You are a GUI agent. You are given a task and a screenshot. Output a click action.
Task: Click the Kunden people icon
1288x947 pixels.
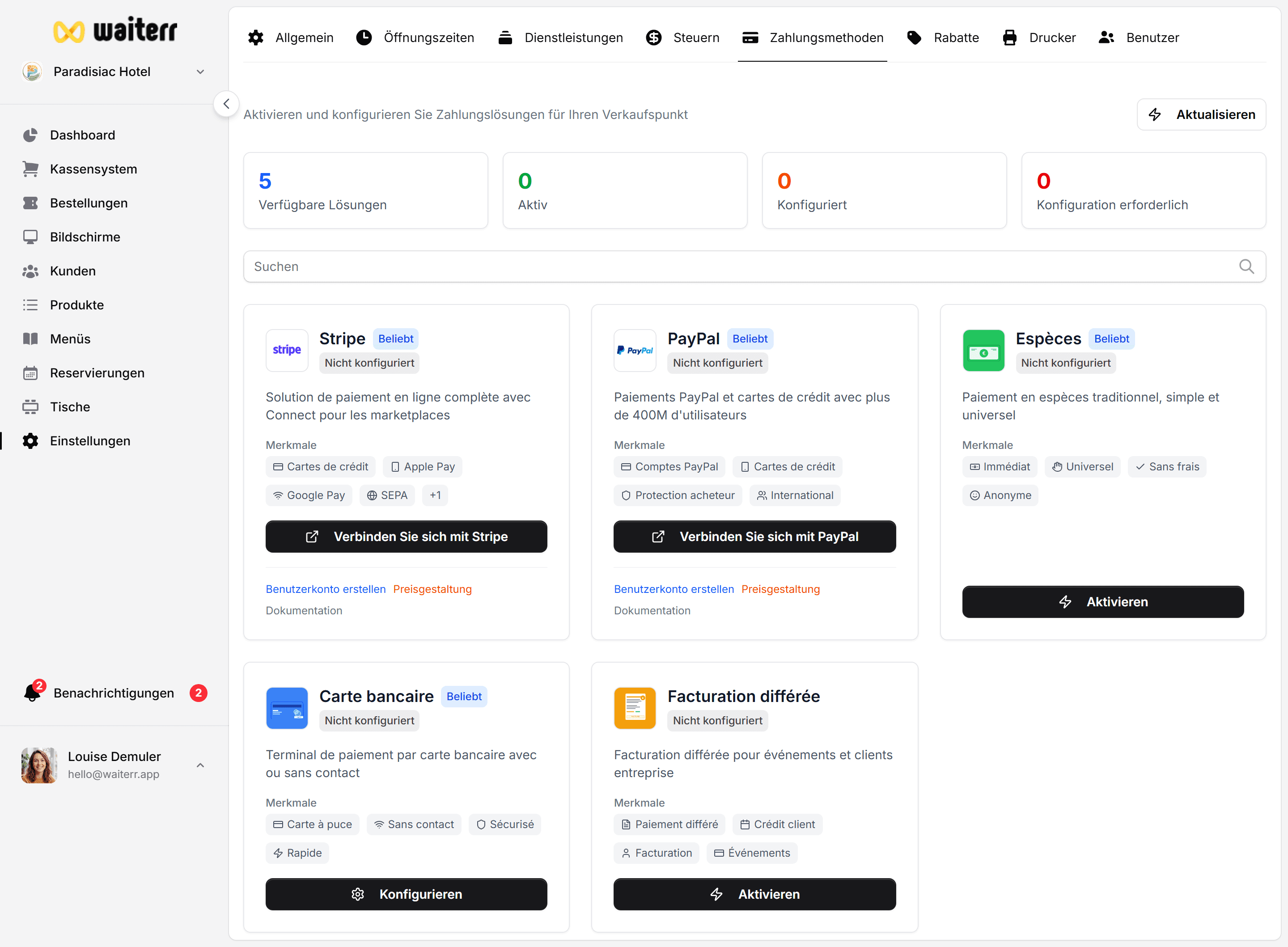point(30,271)
